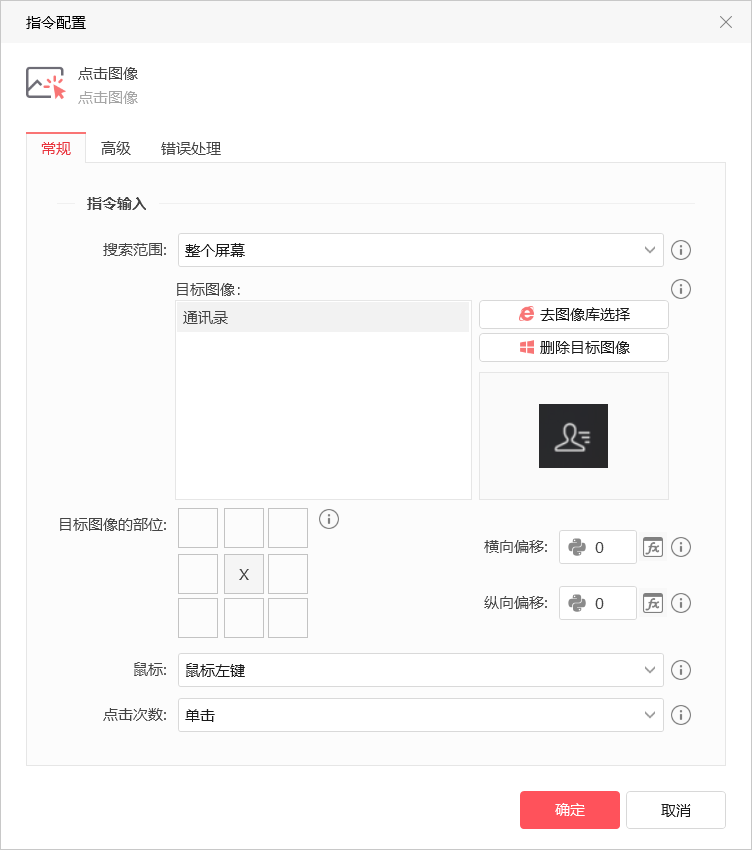Open fx expression editor for 横向偏移

tap(653, 547)
